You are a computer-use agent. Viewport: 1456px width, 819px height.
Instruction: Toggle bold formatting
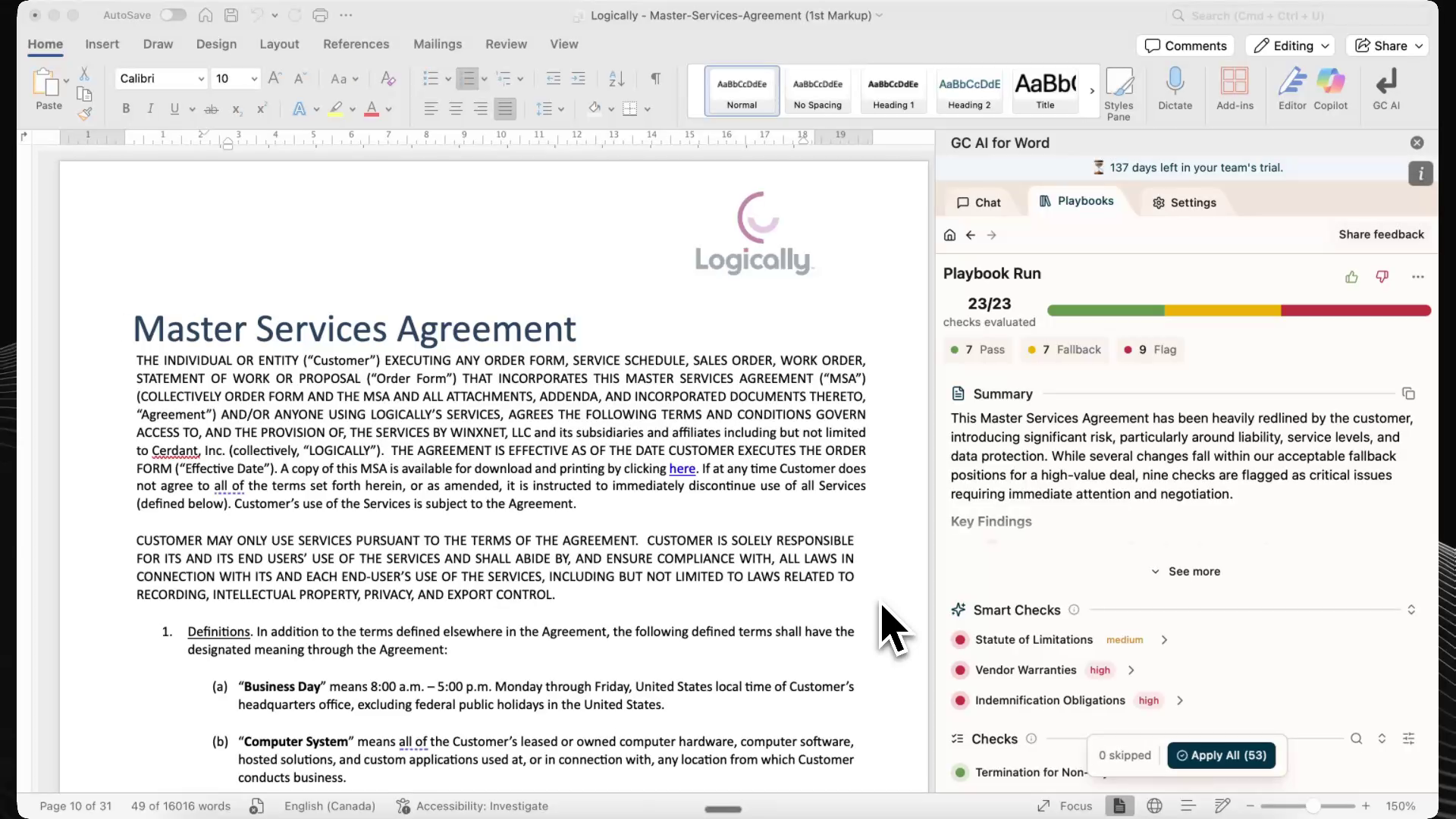[x=126, y=109]
